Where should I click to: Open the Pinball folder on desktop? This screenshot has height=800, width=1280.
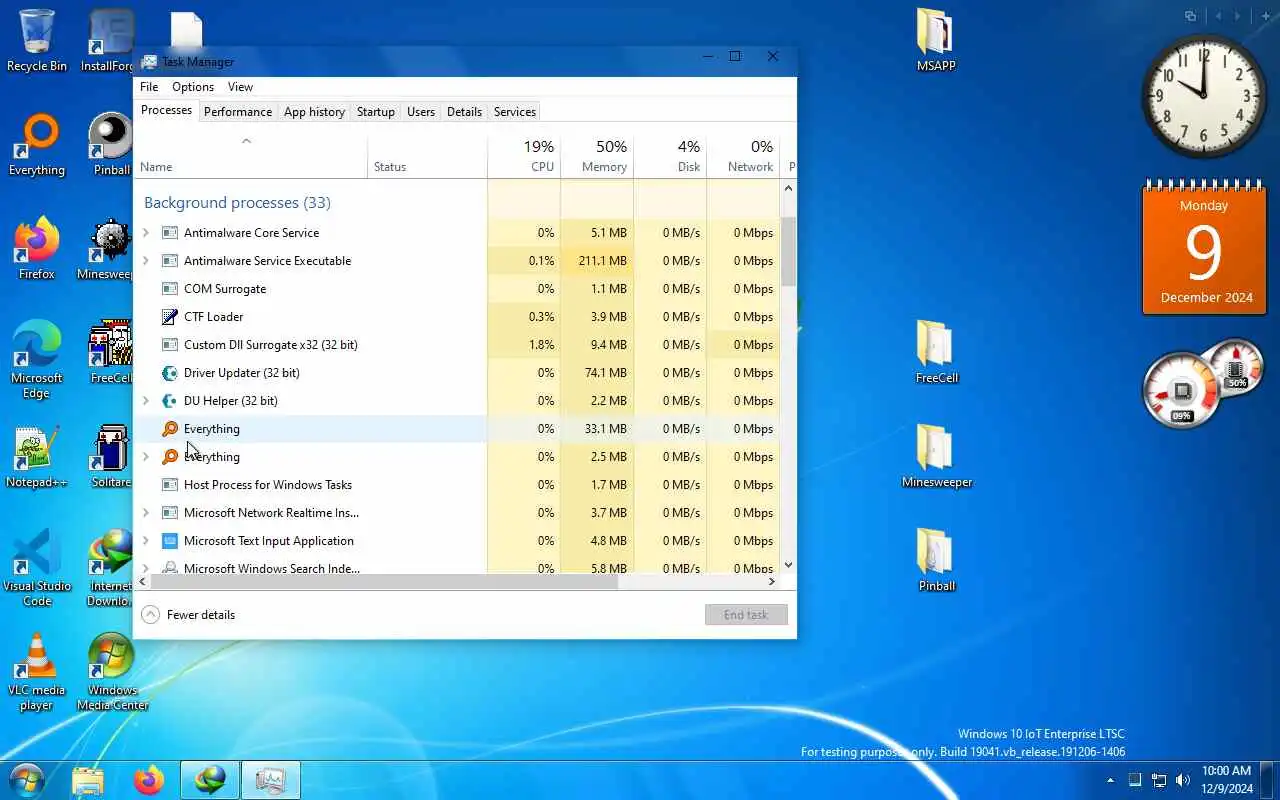pyautogui.click(x=936, y=560)
